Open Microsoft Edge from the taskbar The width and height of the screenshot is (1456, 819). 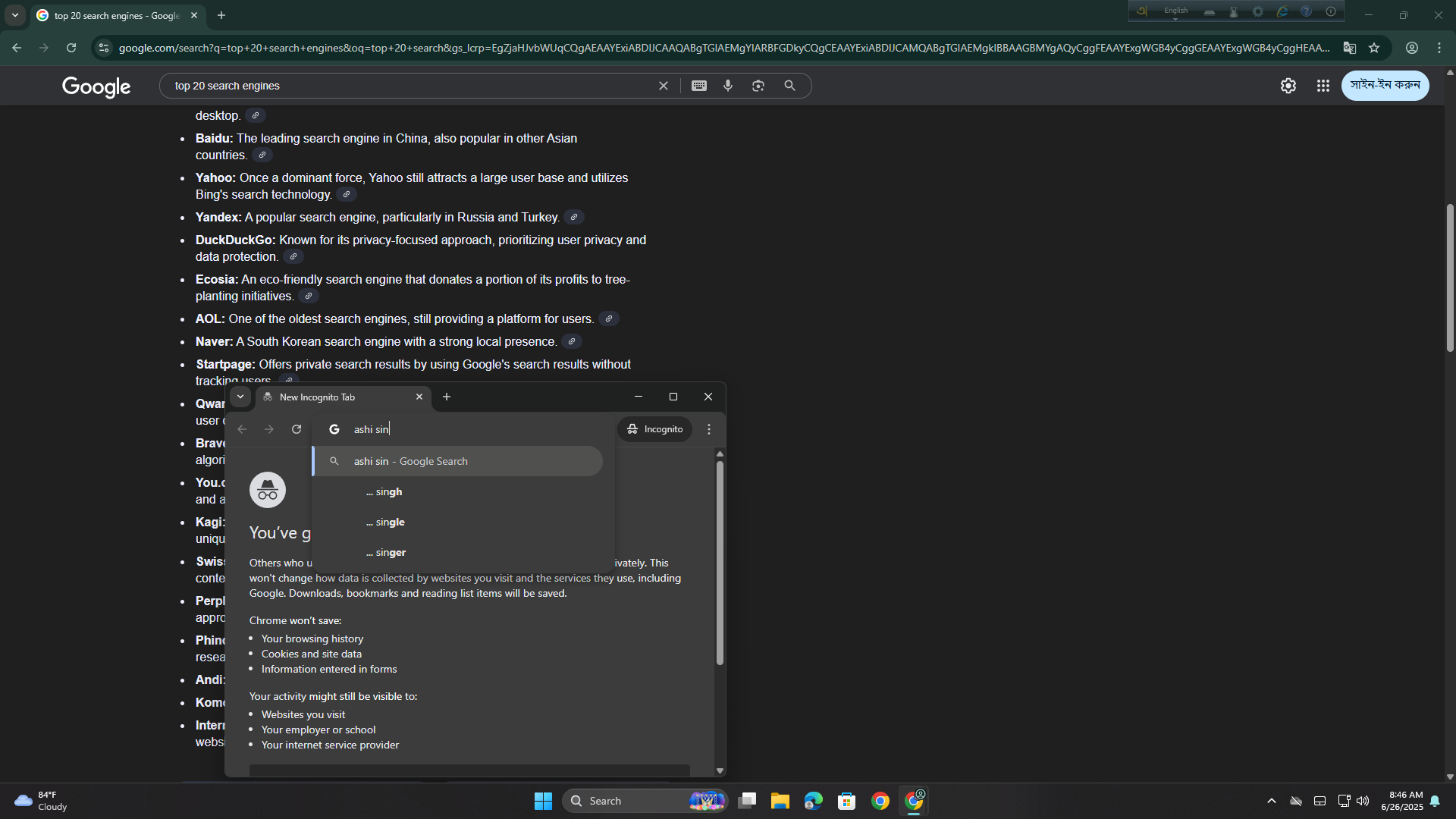(x=814, y=801)
